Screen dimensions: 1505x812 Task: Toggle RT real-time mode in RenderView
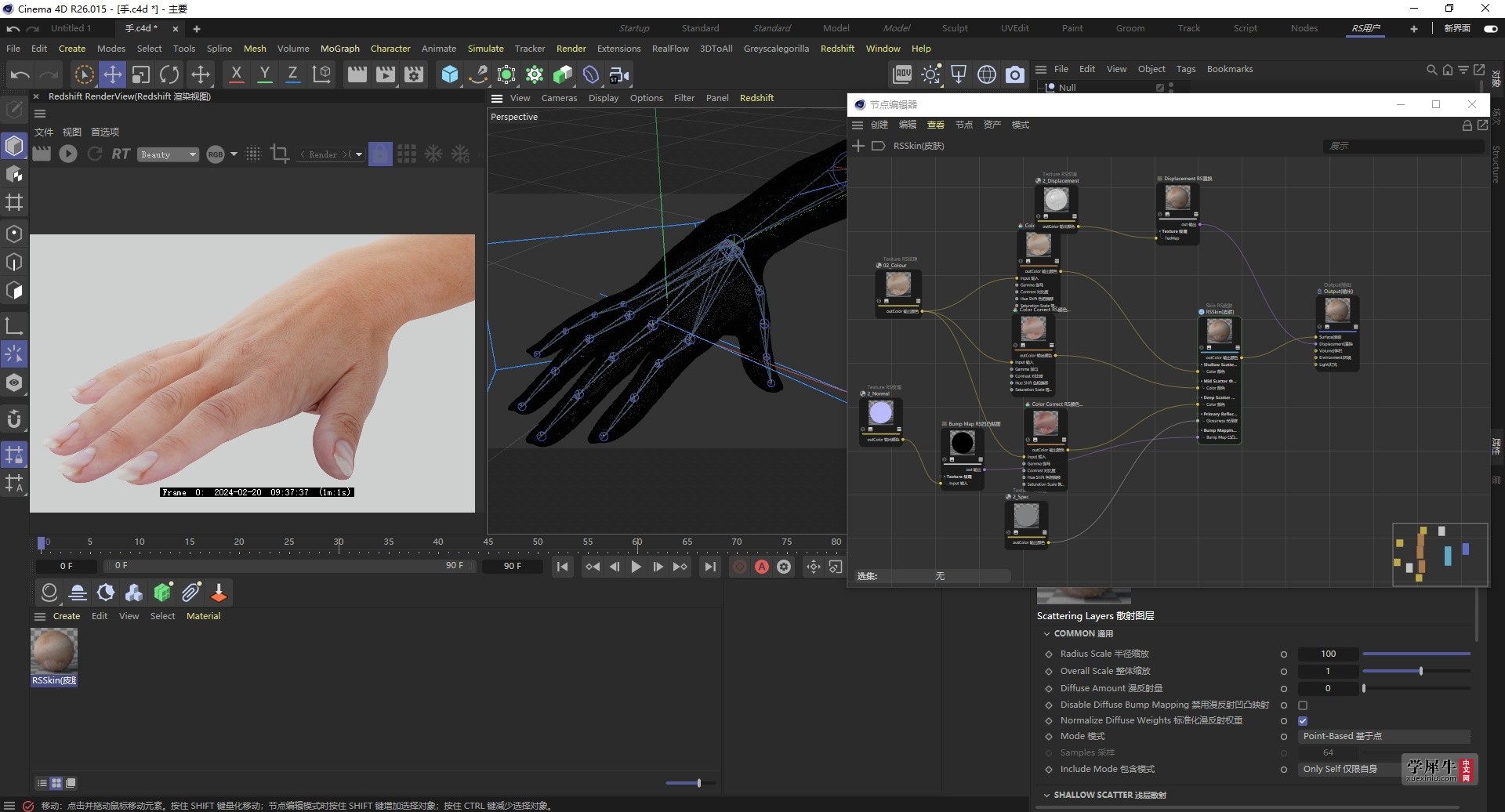pyautogui.click(x=121, y=154)
